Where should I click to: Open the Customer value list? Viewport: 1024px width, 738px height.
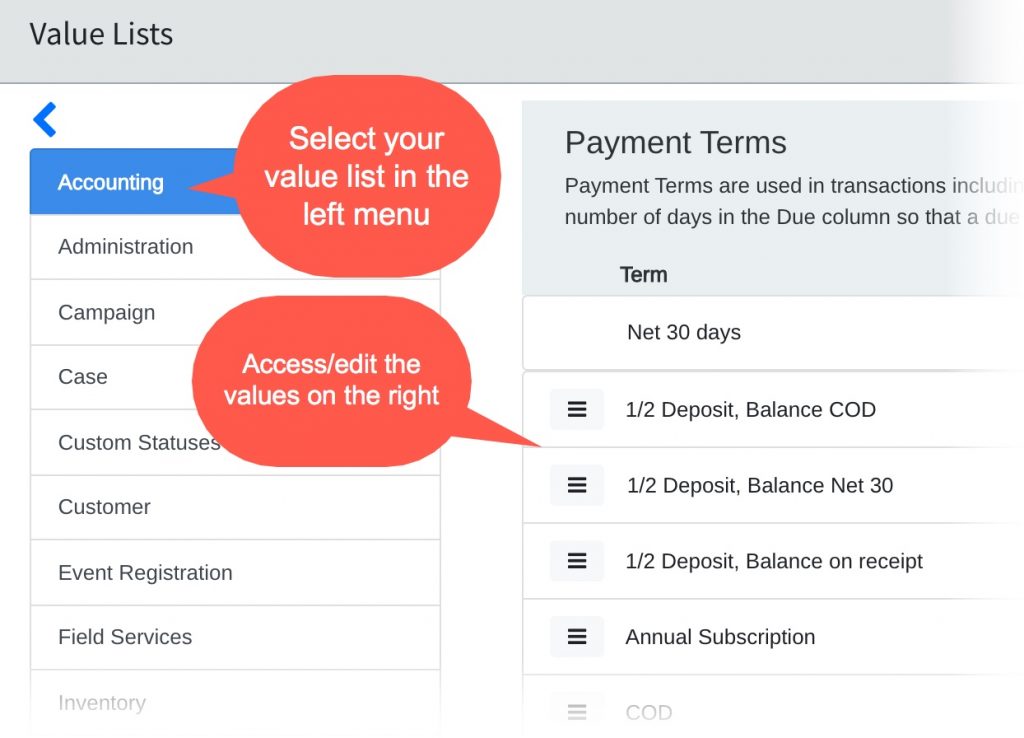tap(104, 507)
